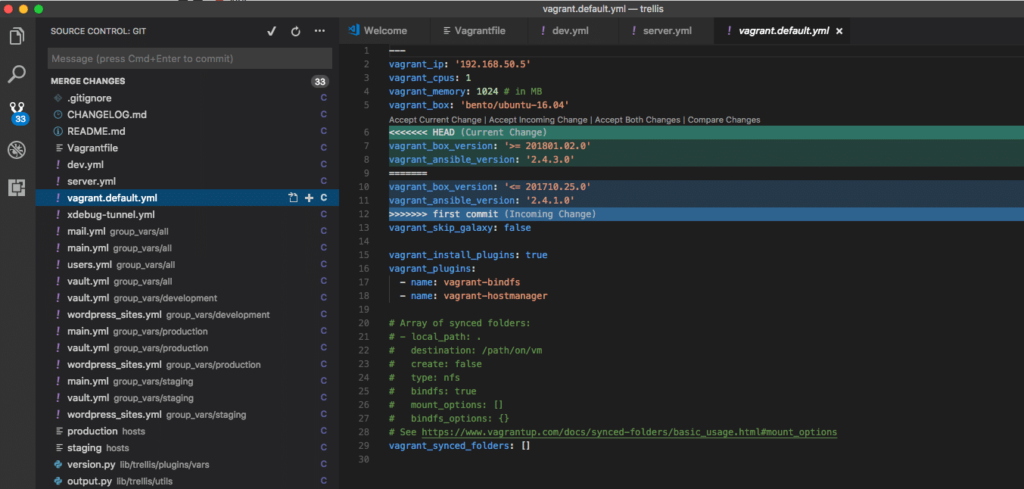Open the Explorer view icon

point(16,35)
